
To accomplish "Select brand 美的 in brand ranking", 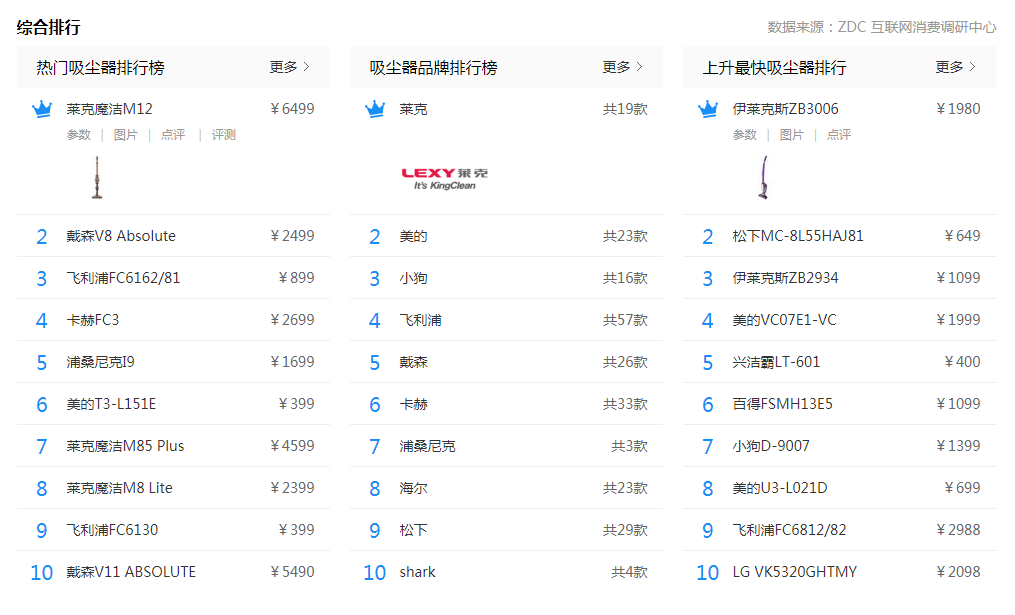I will [414, 236].
